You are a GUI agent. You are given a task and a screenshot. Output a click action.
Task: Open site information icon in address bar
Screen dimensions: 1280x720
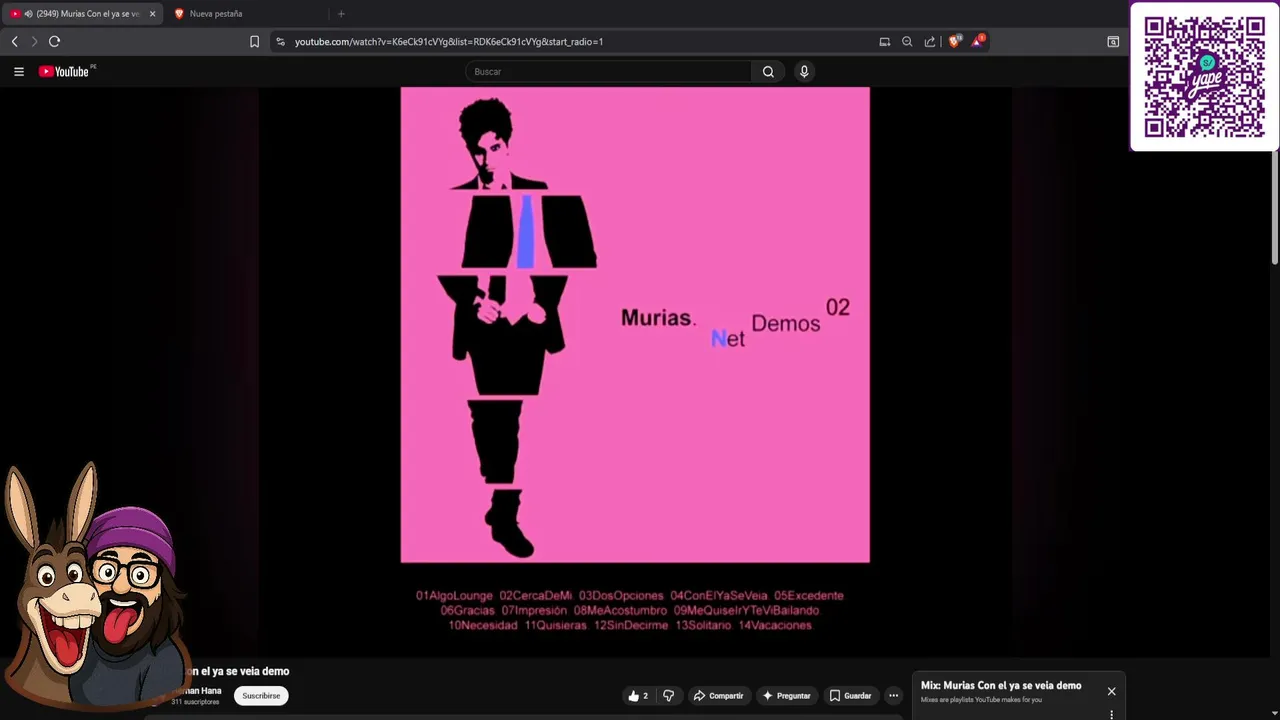(x=280, y=42)
